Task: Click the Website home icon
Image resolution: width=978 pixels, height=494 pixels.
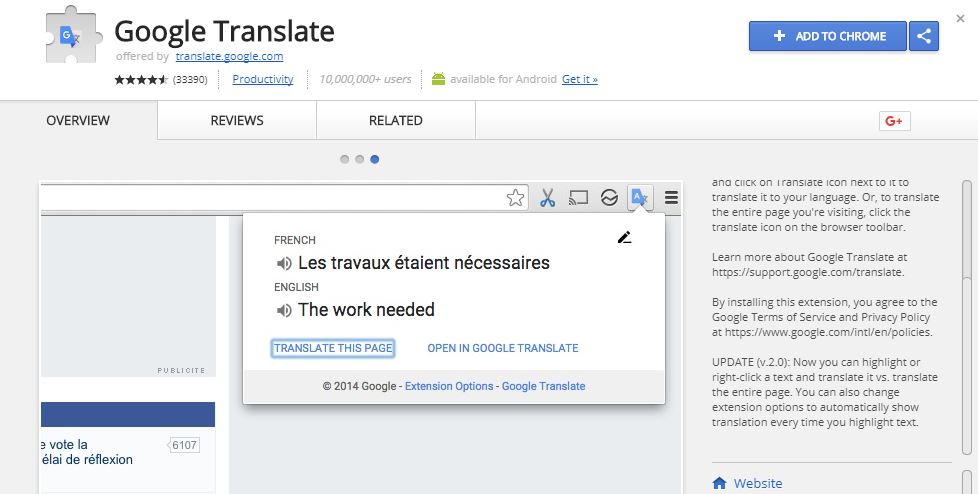Action: [x=719, y=483]
